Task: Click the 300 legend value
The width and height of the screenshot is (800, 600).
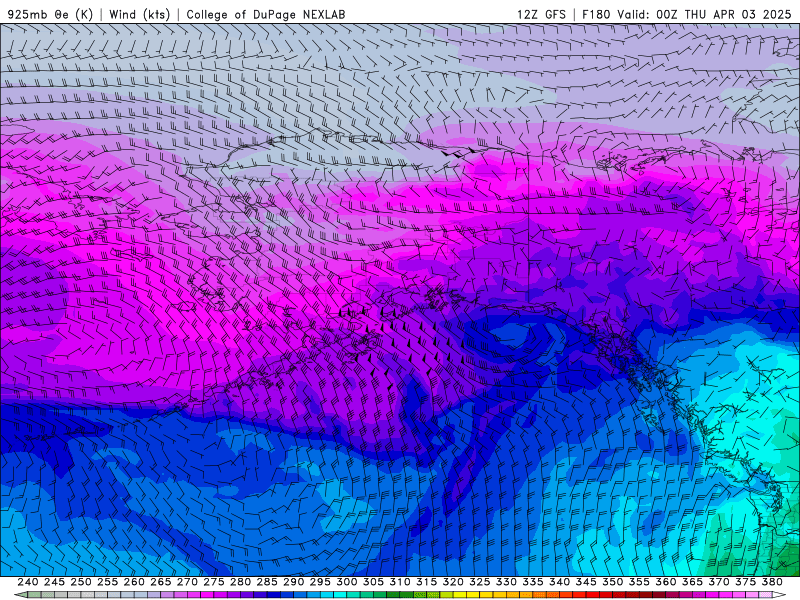Action: click(x=346, y=582)
